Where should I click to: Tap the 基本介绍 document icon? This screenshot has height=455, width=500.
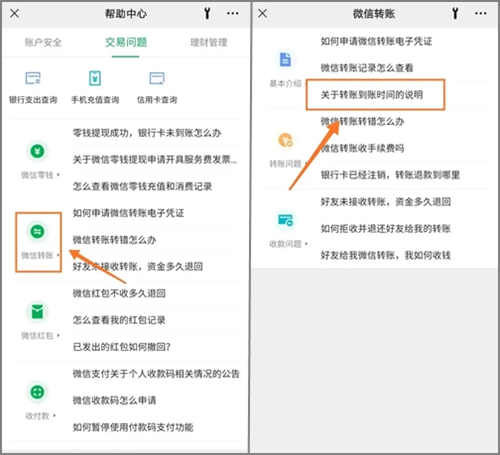coord(285,60)
